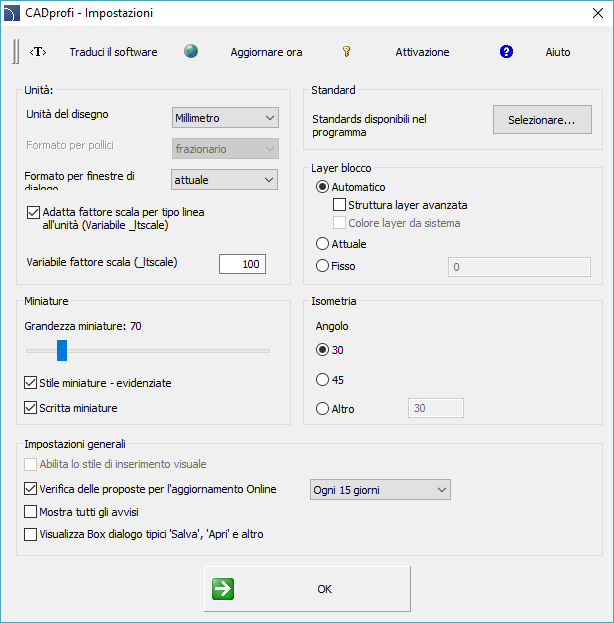Viewport: 614px width, 623px height.
Task: Toggle Colore layer da sistema checkbox
Action: tap(339, 223)
